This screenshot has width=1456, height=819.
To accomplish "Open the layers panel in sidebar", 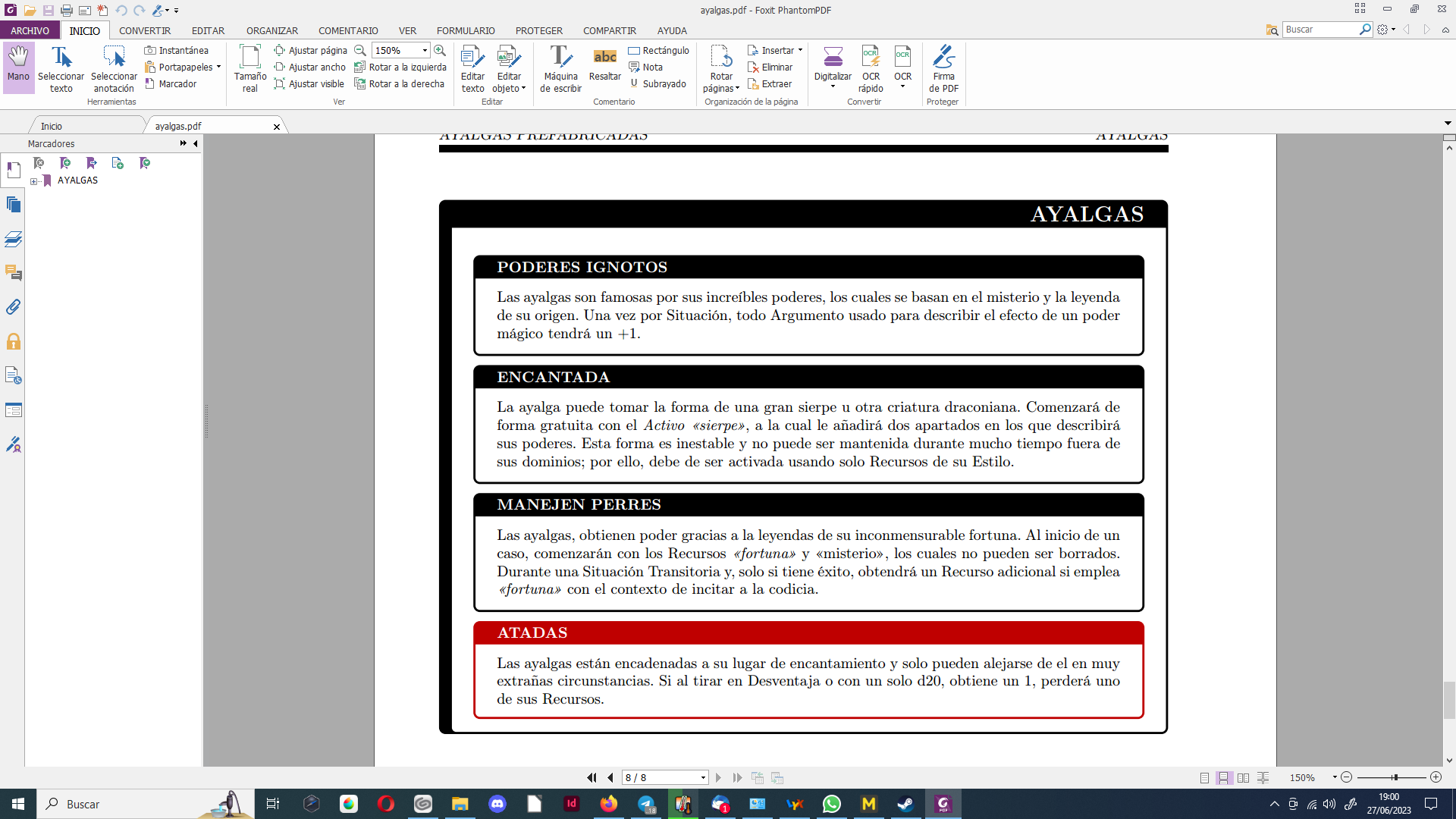I will [x=14, y=239].
